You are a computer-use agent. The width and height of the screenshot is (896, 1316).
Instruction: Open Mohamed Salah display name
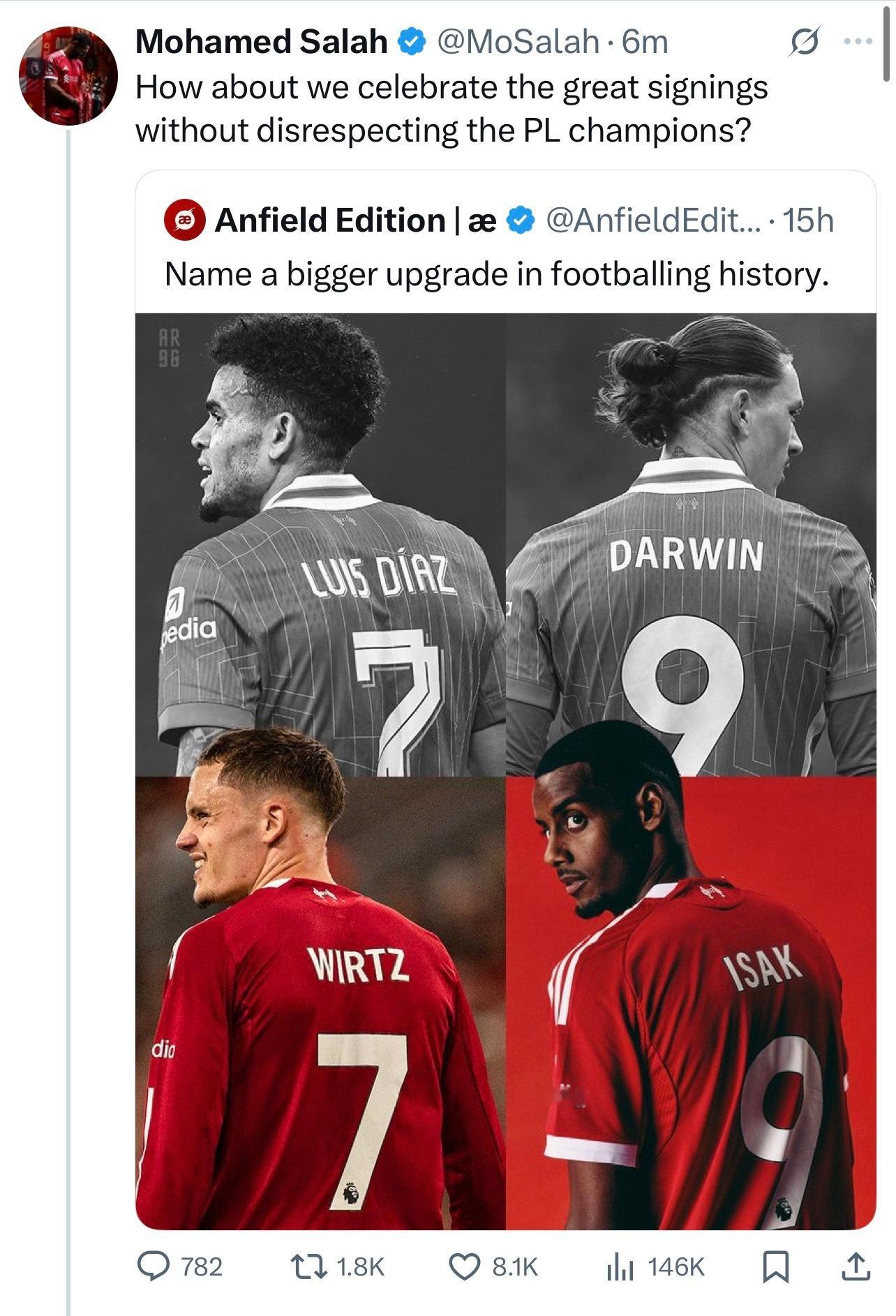[262, 42]
